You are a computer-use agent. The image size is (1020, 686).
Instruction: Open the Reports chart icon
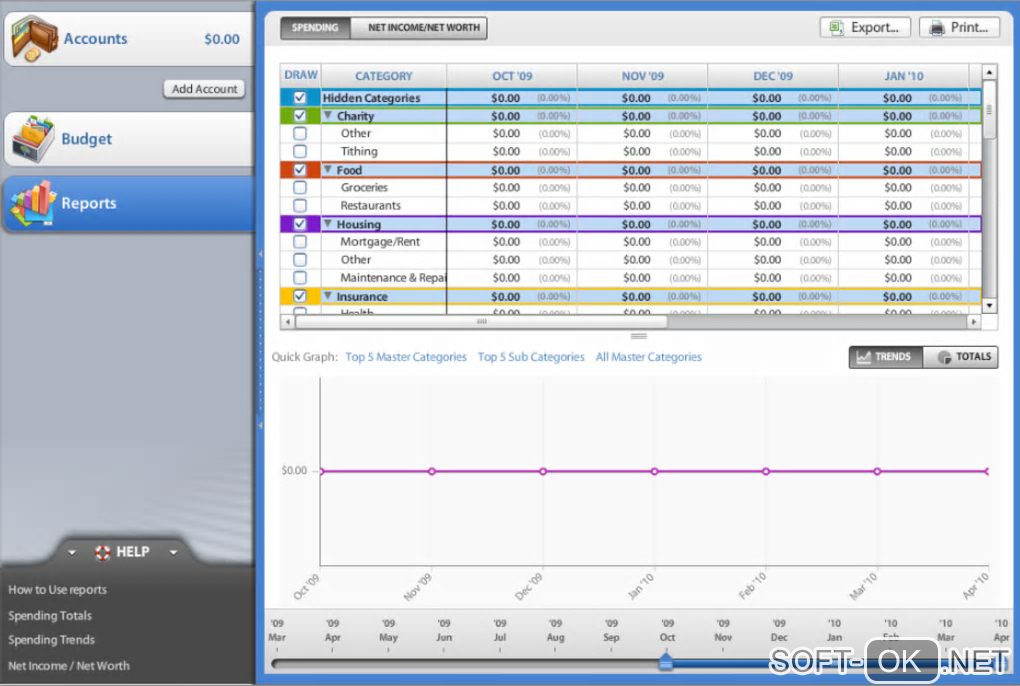[33, 203]
